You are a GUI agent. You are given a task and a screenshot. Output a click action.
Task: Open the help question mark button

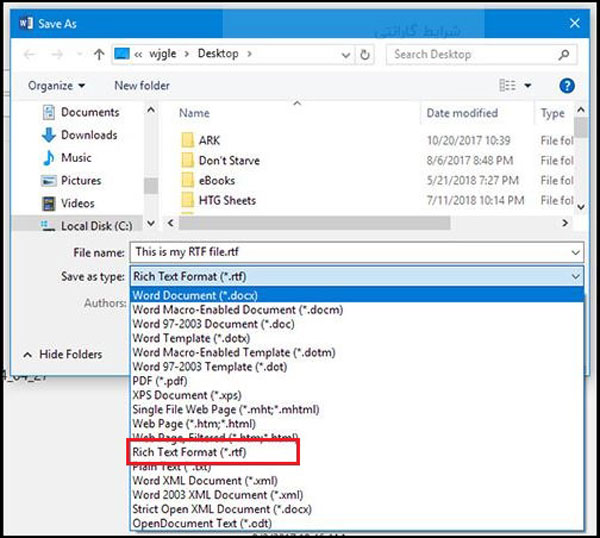tap(567, 86)
